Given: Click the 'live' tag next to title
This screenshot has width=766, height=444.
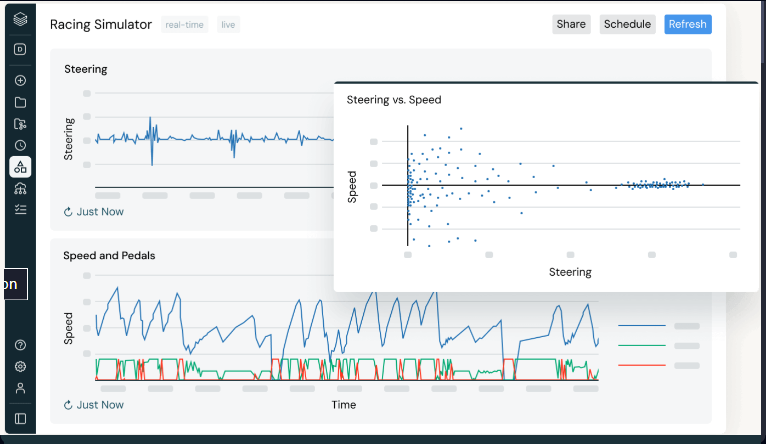Looking at the screenshot, I should [228, 25].
